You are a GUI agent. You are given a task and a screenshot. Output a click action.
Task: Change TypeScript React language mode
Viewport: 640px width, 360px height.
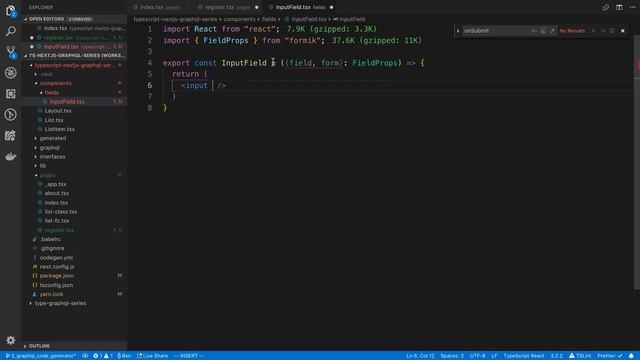[x=524, y=356]
